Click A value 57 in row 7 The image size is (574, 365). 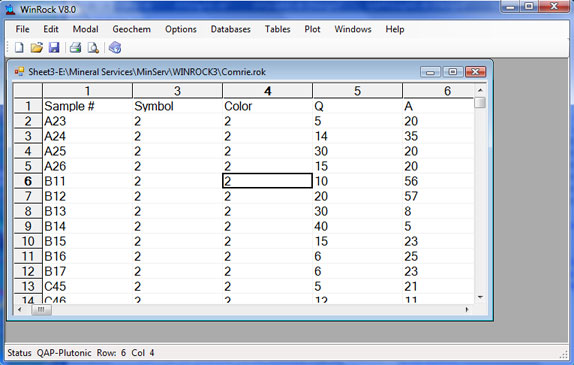coord(439,196)
